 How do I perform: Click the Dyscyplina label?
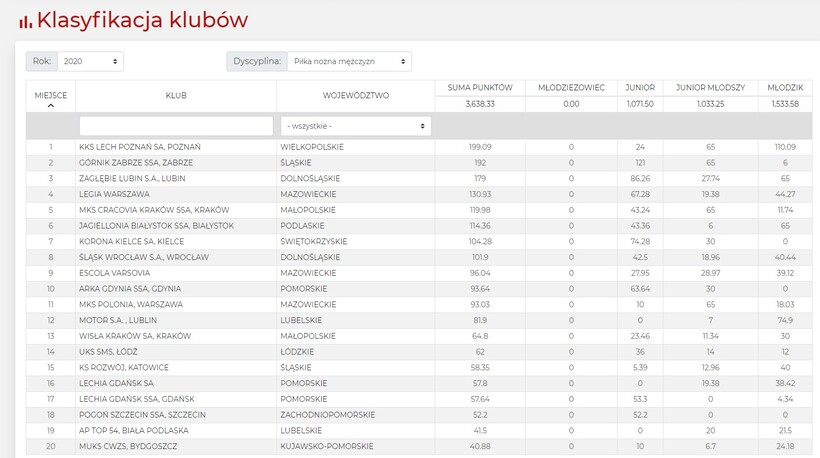[x=257, y=61]
